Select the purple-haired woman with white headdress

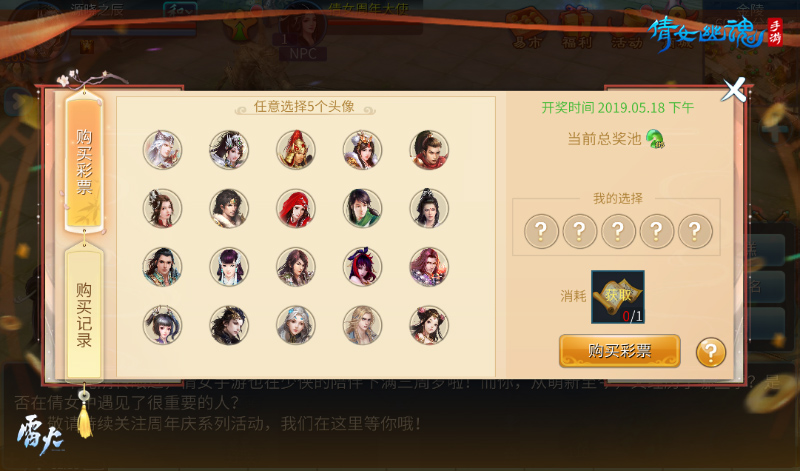pos(229,266)
